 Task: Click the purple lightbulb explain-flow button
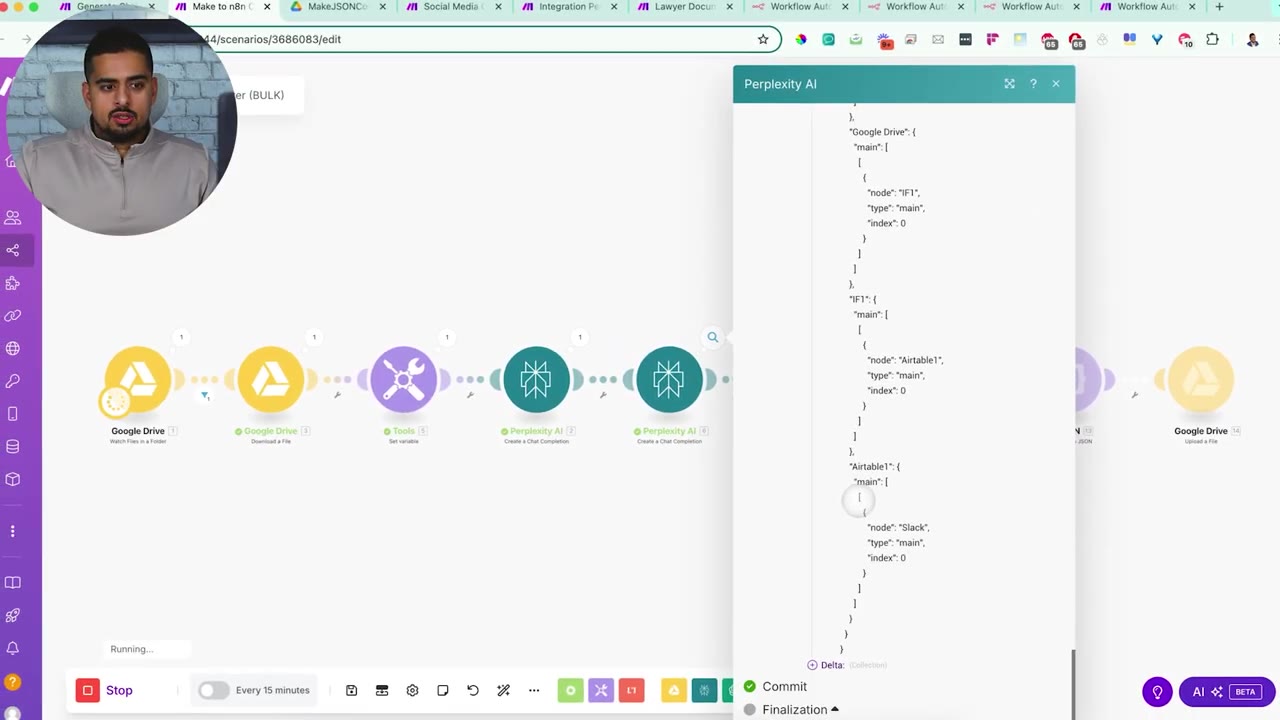[1158, 691]
